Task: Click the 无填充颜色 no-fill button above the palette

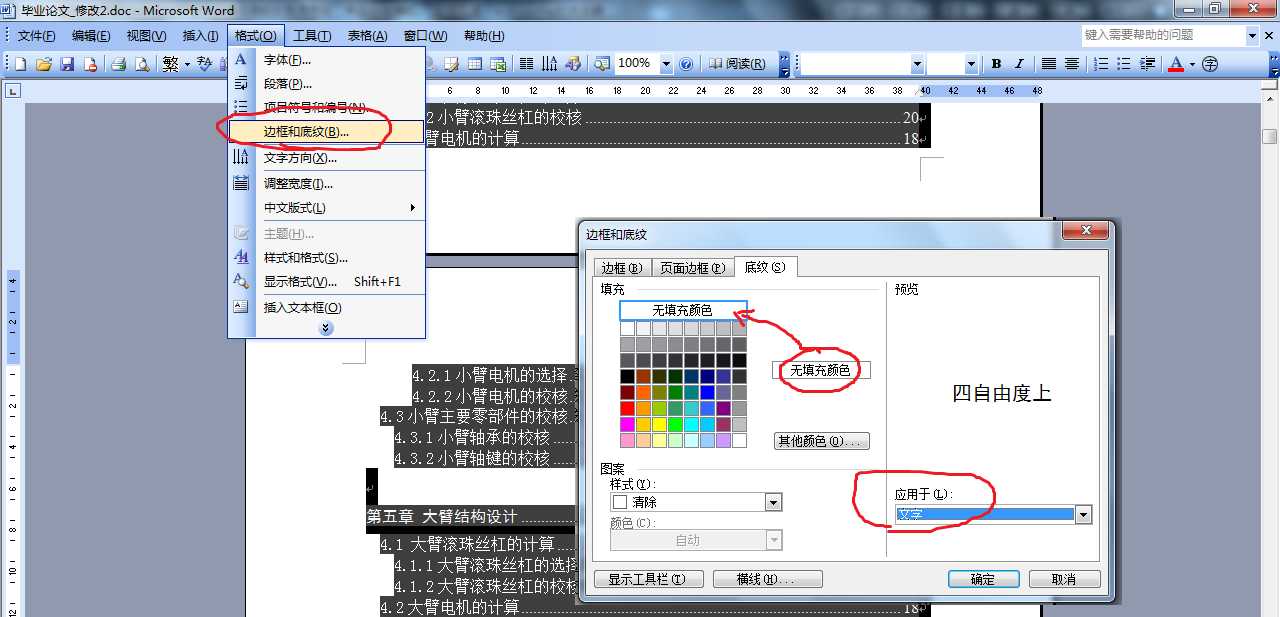Action: [683, 310]
